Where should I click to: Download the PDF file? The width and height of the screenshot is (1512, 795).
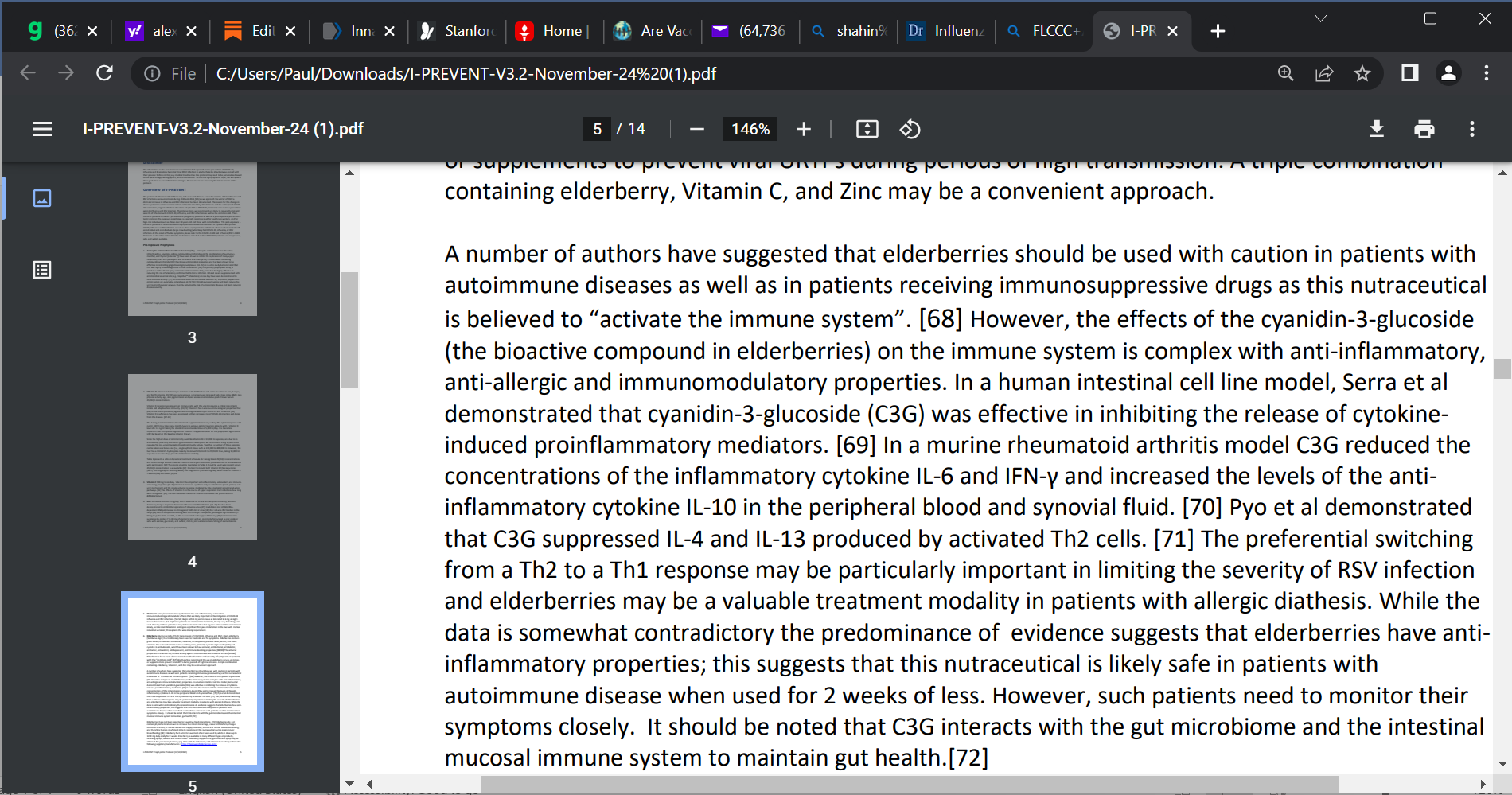pos(1377,129)
